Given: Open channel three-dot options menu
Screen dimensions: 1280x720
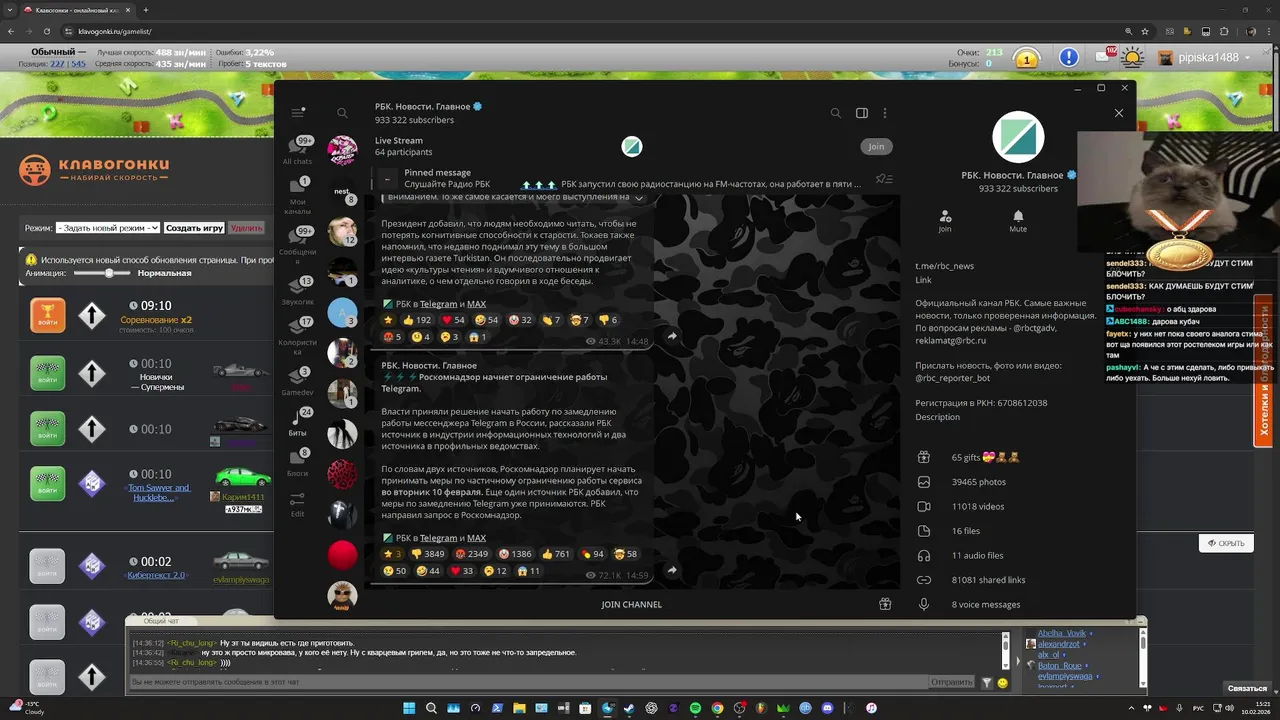Looking at the screenshot, I should (885, 113).
